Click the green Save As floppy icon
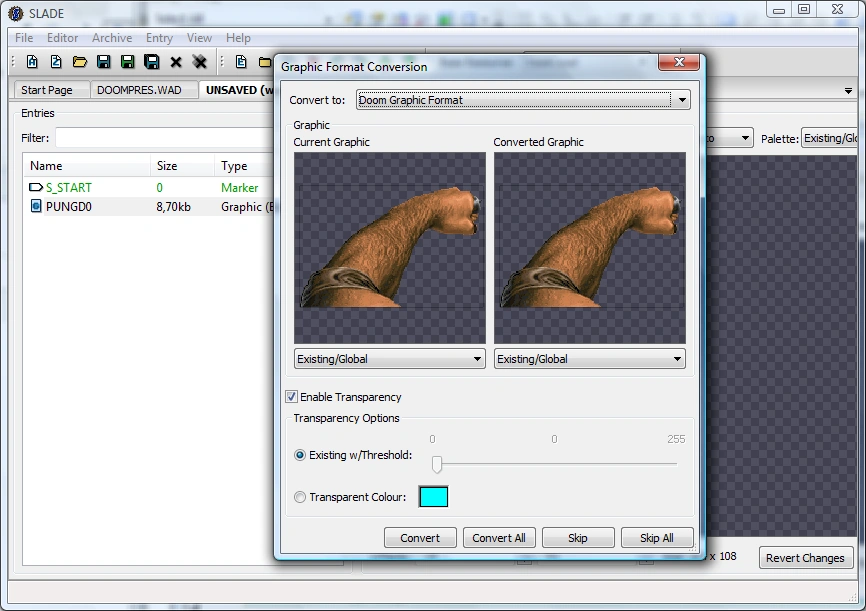Viewport: 866px width, 611px height. tap(128, 62)
